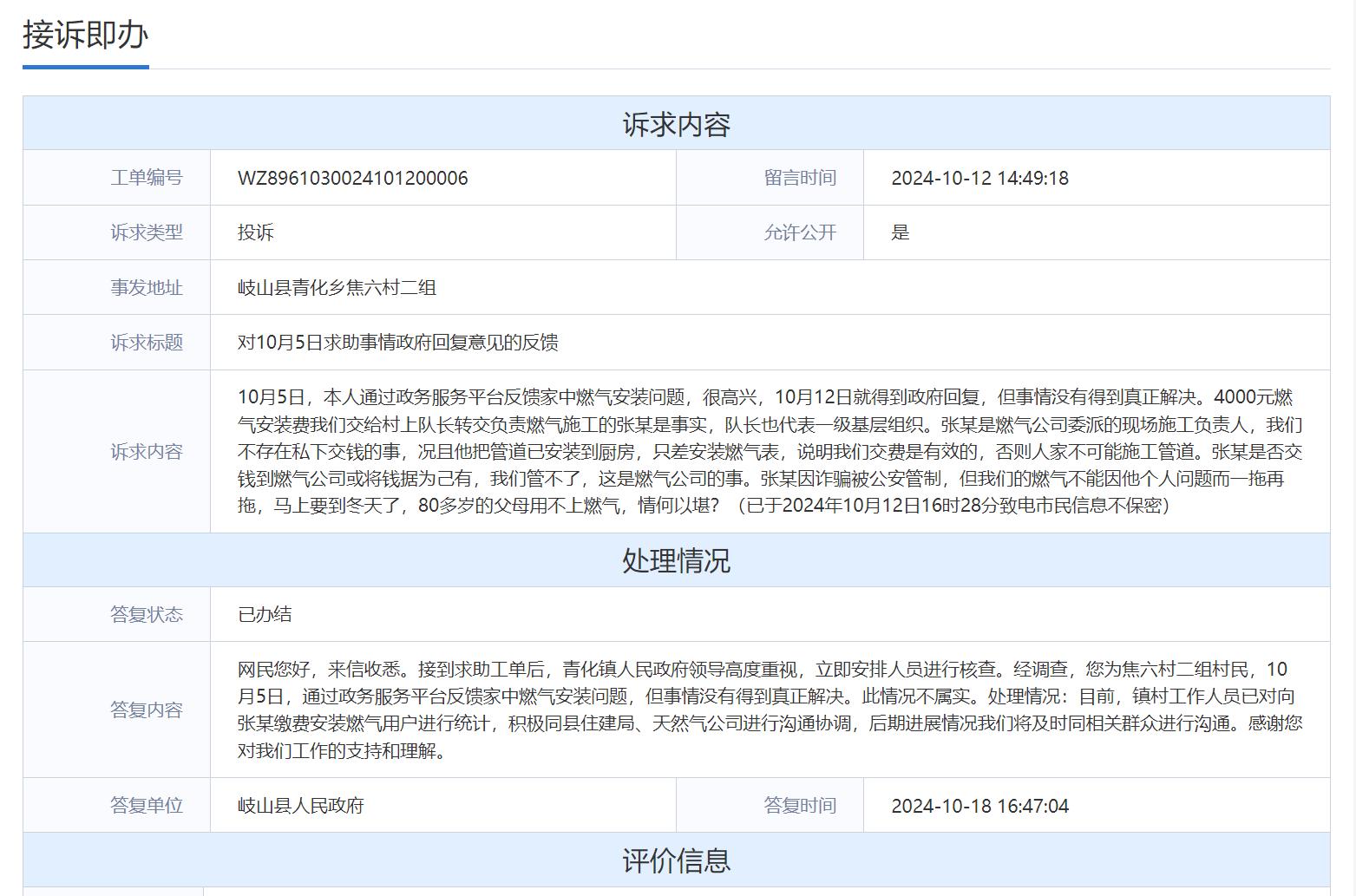The height and width of the screenshot is (896, 1356).
Task: Click the 已办结 reply status value
Action: click(265, 614)
